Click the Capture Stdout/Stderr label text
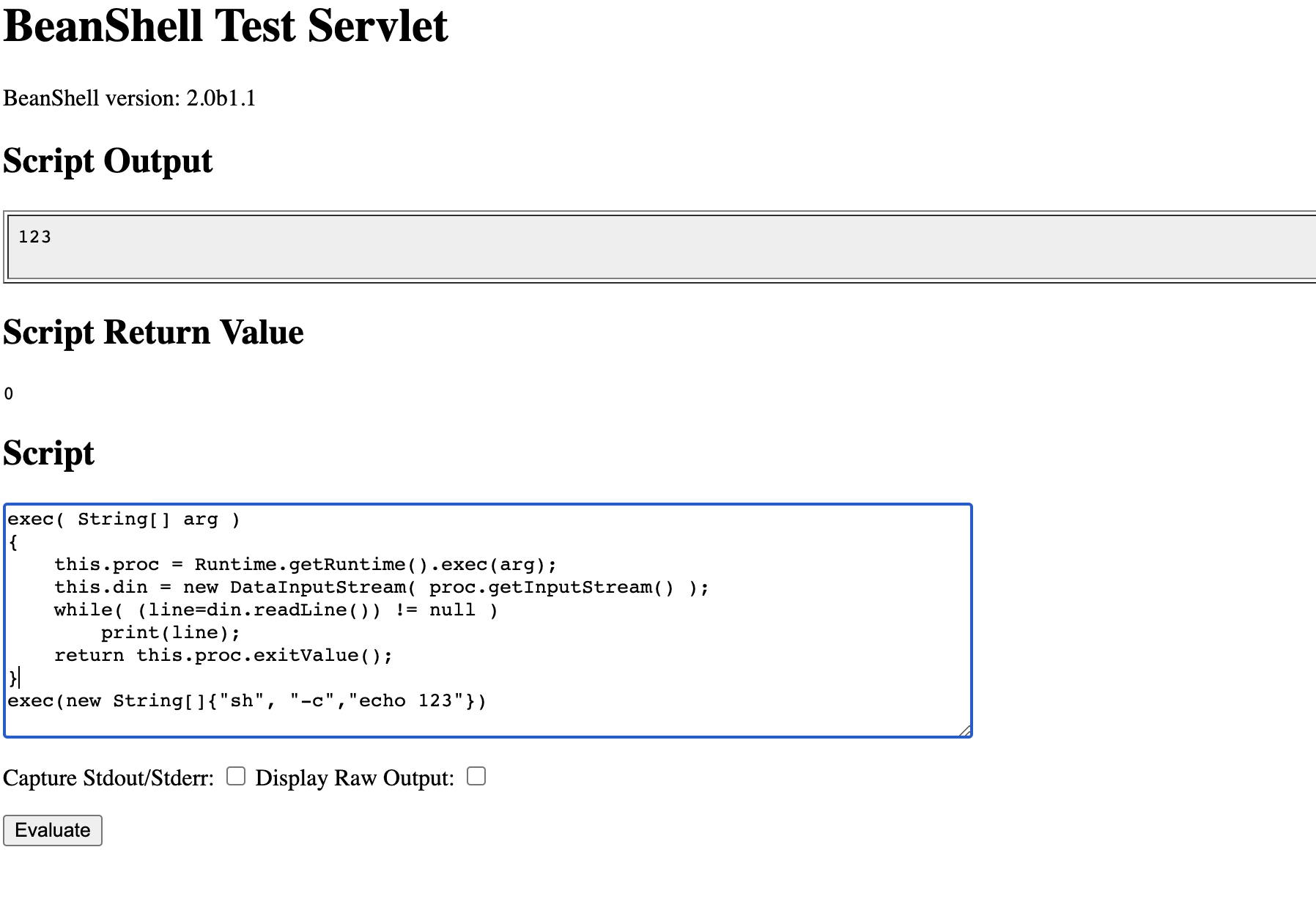The width and height of the screenshot is (1316, 910). tap(108, 778)
